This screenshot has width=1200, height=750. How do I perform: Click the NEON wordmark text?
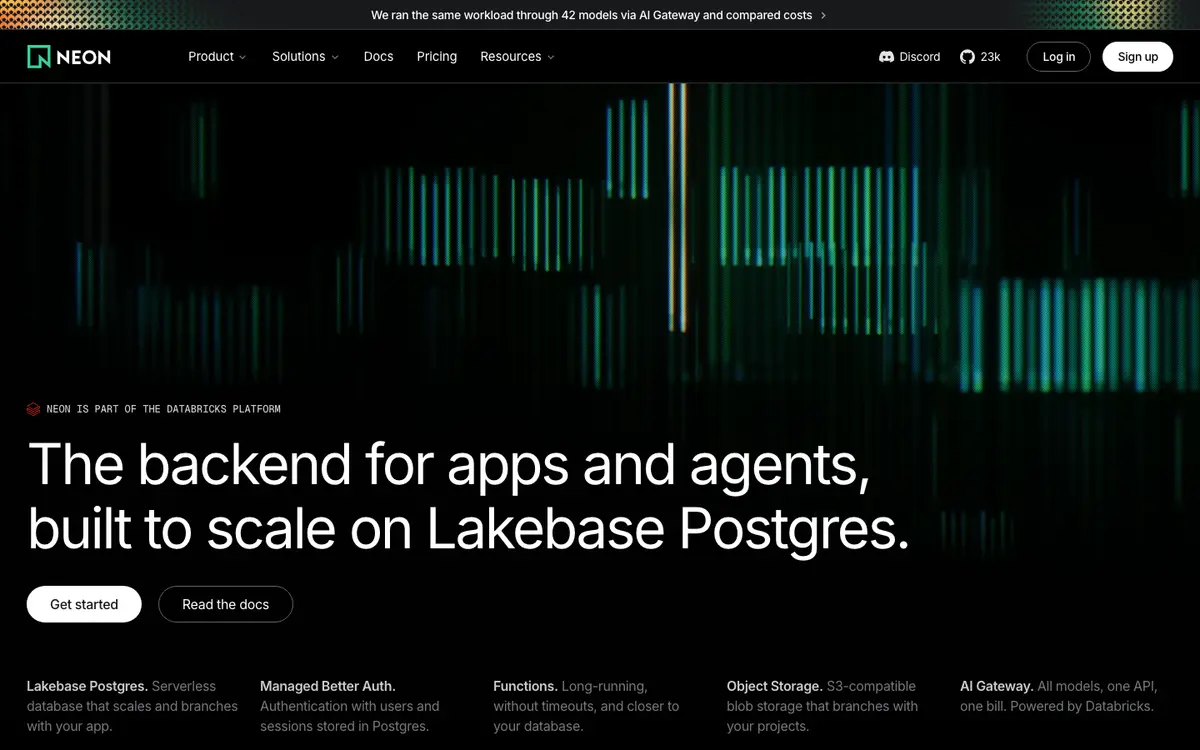pyautogui.click(x=84, y=57)
